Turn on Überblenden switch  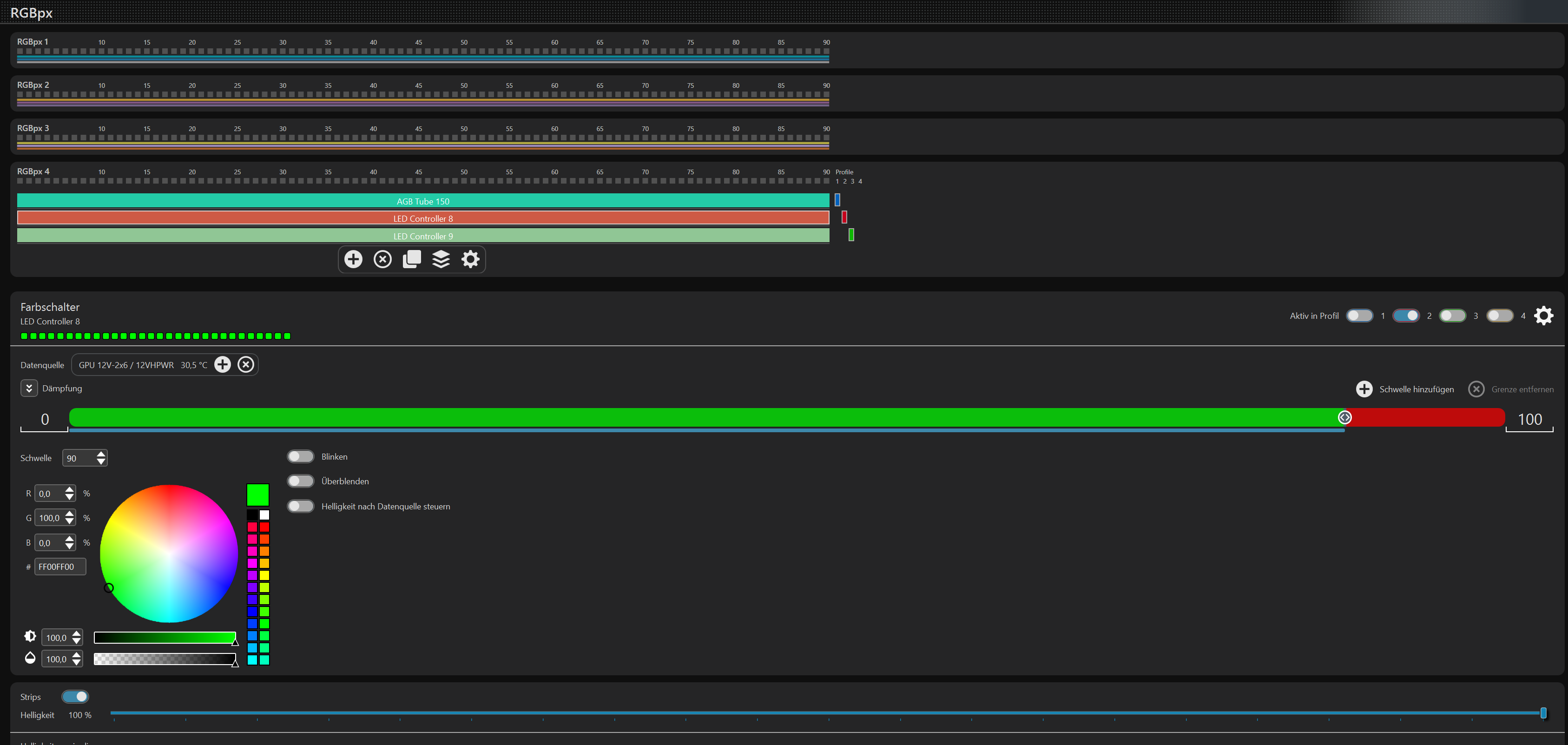click(x=301, y=481)
